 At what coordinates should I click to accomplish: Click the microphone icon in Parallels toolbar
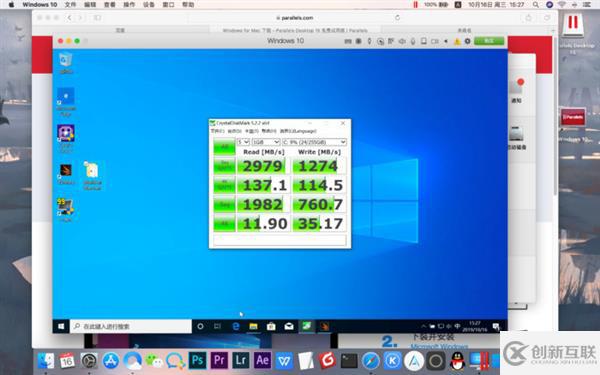click(413, 41)
